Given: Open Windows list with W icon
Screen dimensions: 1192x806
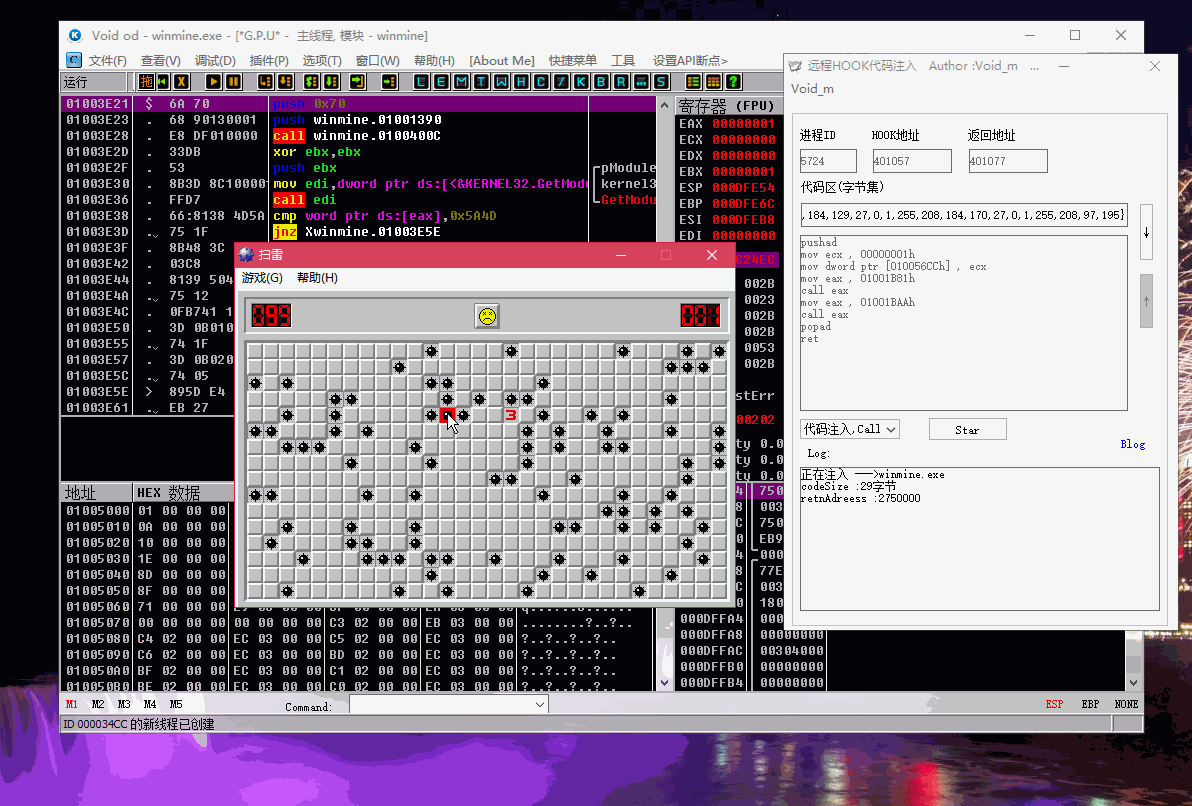Looking at the screenshot, I should coord(502,81).
